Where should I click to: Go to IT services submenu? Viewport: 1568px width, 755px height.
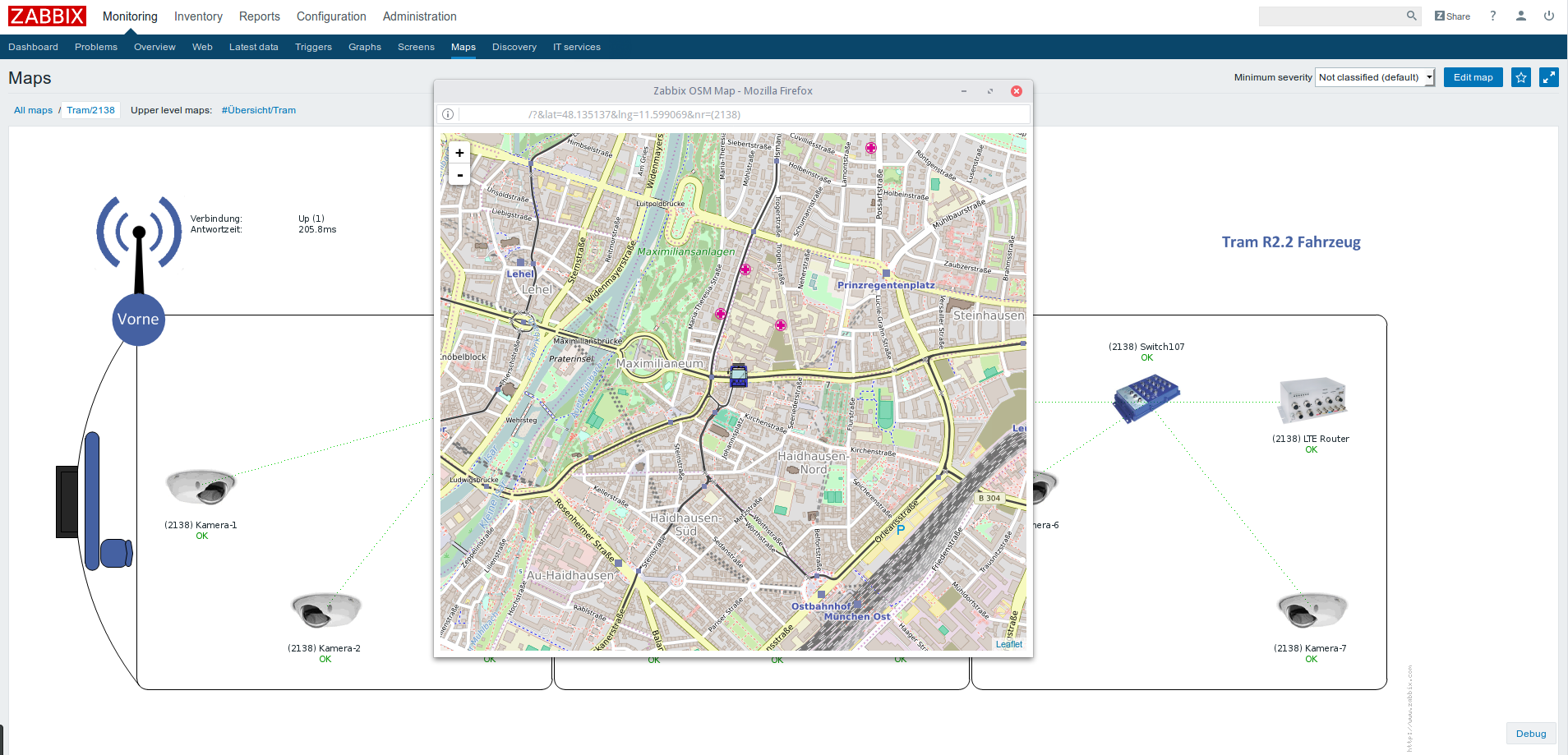click(x=577, y=47)
